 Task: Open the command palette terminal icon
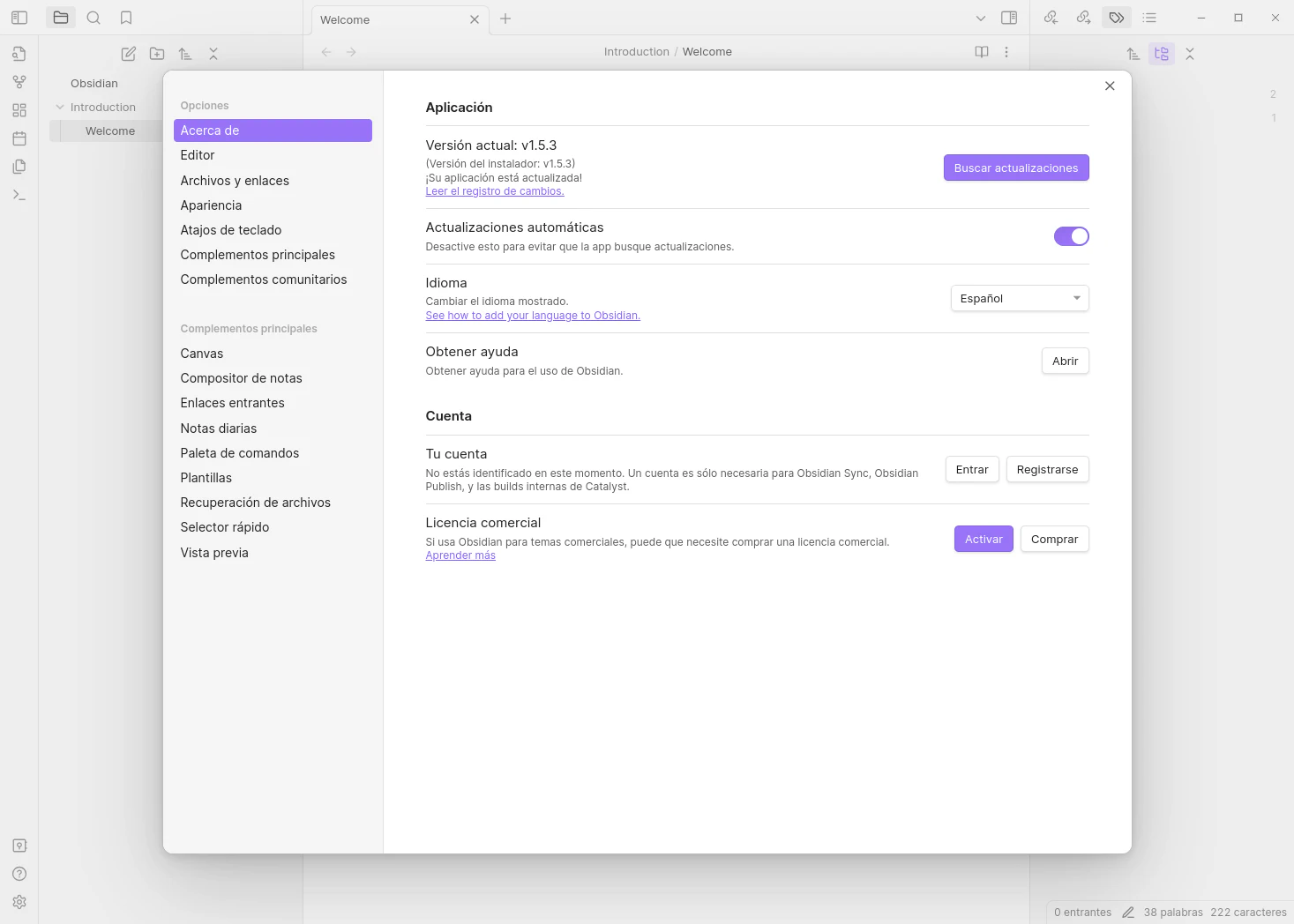click(x=19, y=195)
